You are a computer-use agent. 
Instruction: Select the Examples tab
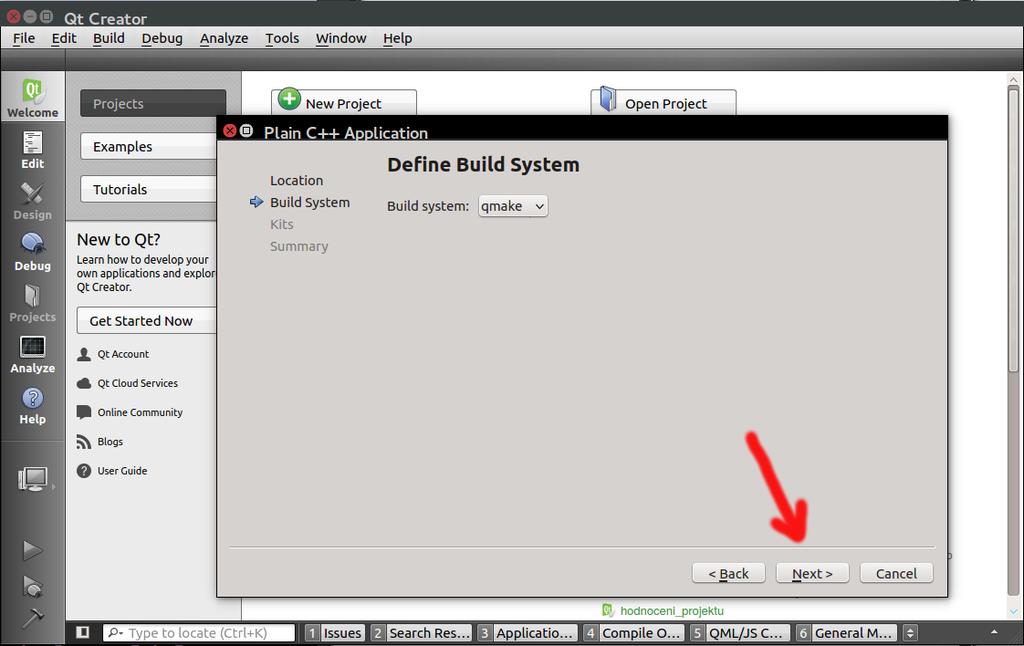149,146
